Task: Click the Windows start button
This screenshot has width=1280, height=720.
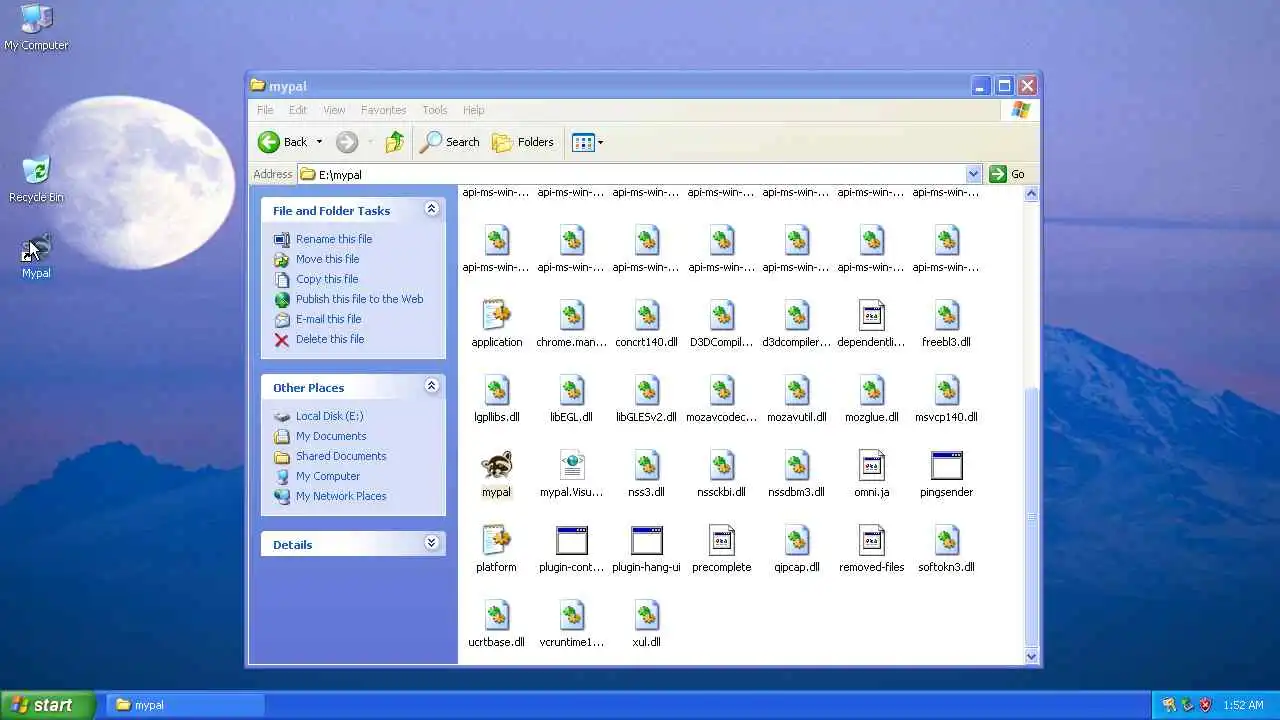Action: (48, 705)
